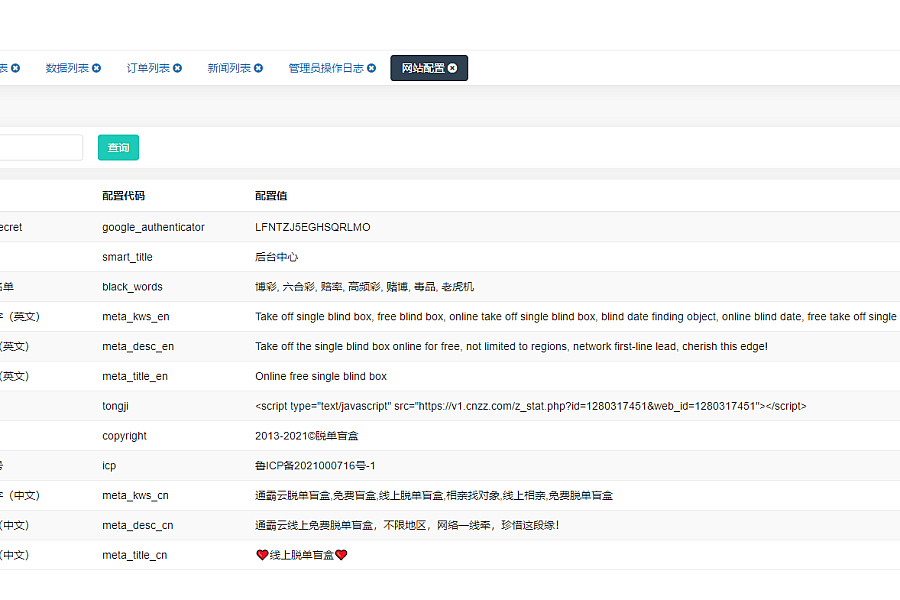This screenshot has height=600, width=900.
Task: Select the icp config code
Action: tap(109, 466)
